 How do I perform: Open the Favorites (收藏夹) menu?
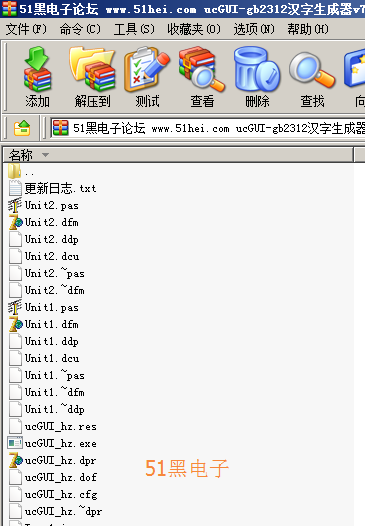[x=194, y=29]
